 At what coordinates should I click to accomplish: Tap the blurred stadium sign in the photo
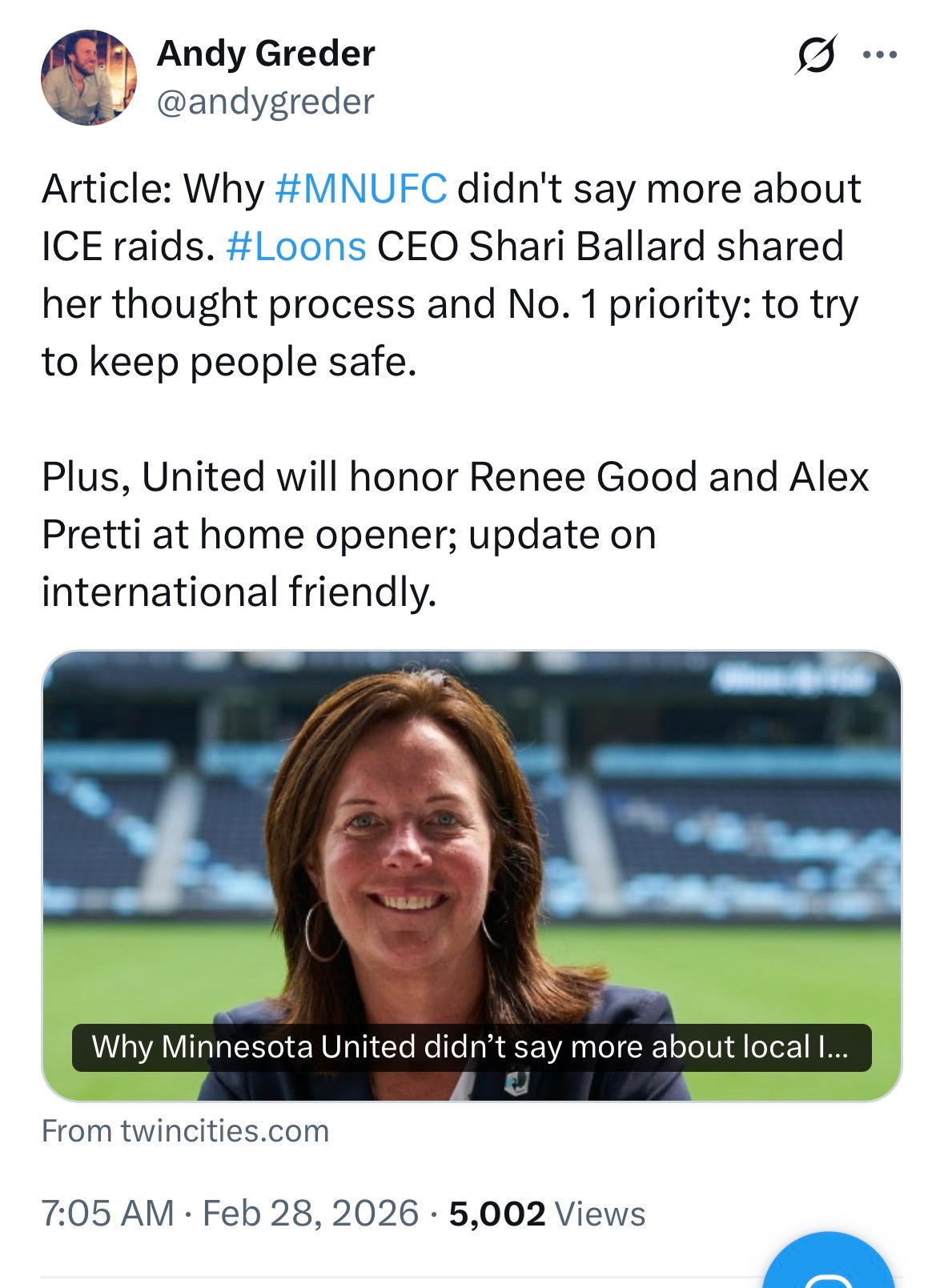click(791, 679)
